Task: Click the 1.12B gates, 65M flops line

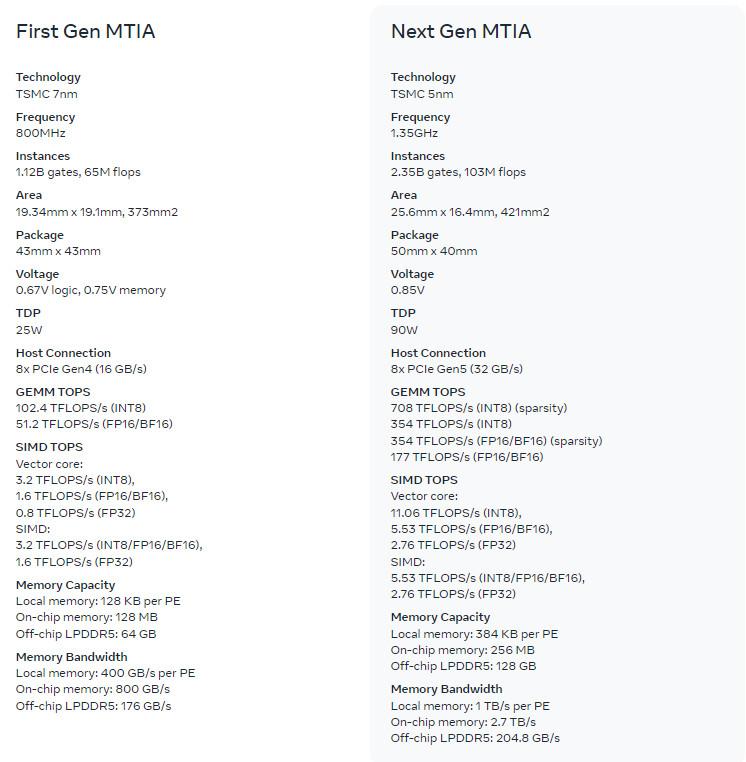Action: (x=78, y=172)
